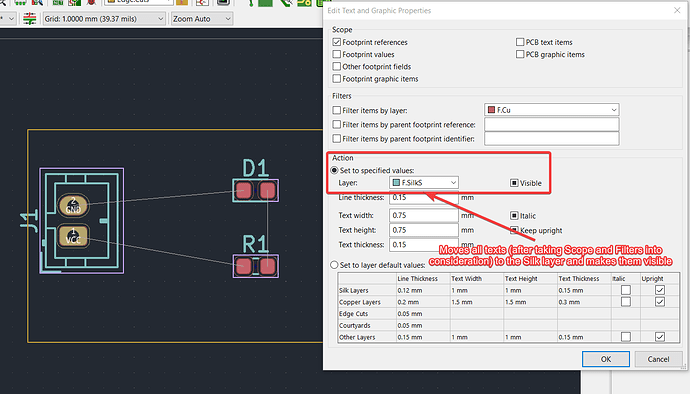Open the F.SilkS layer dropdown
Screen dimensions: 690x394
424,183
